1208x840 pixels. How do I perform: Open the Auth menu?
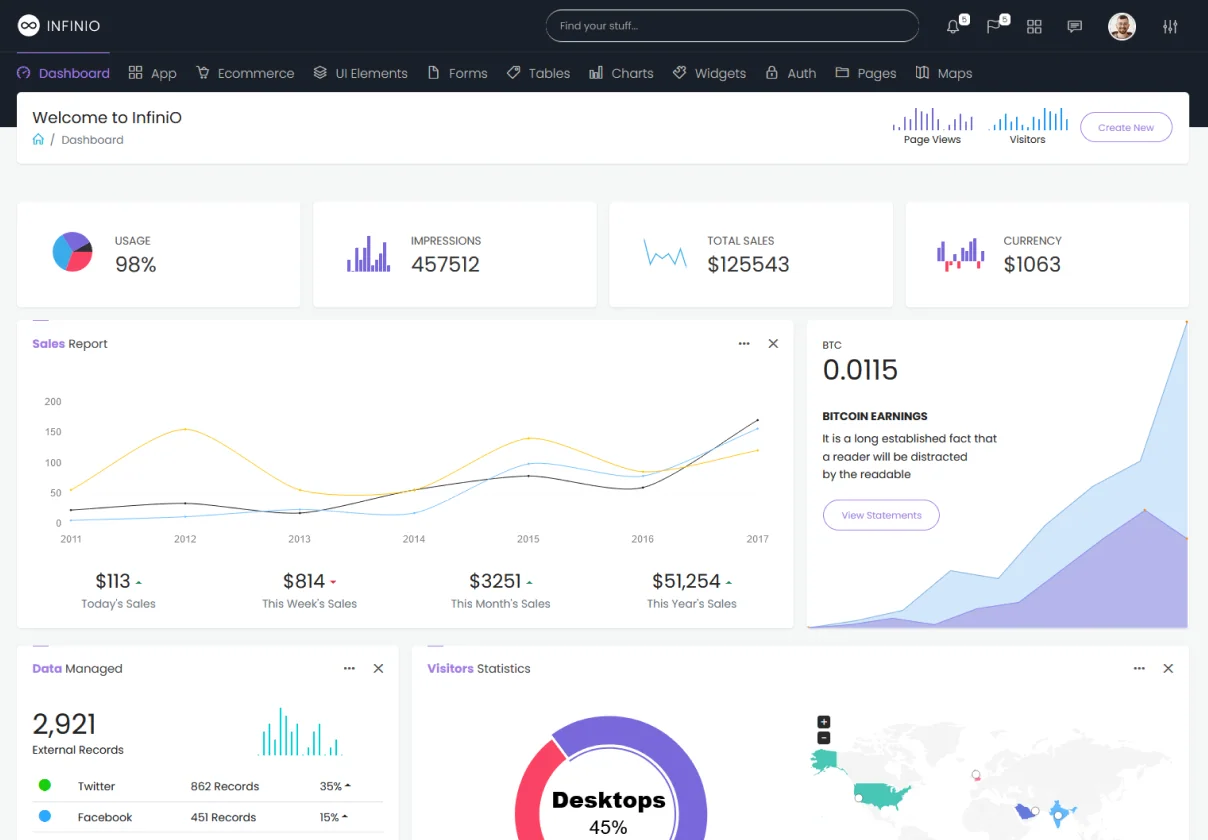click(x=791, y=73)
